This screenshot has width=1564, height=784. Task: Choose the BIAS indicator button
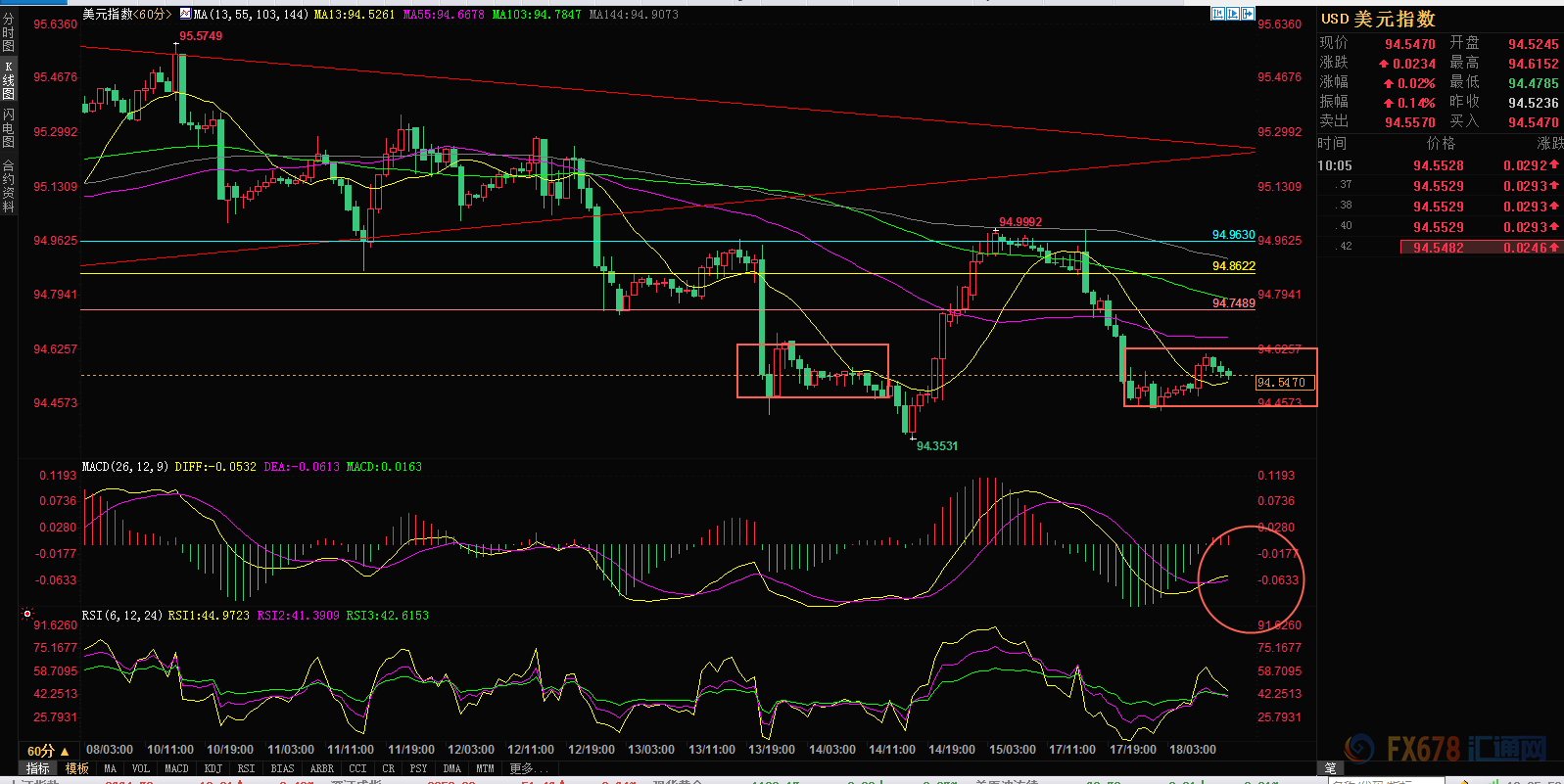(283, 768)
